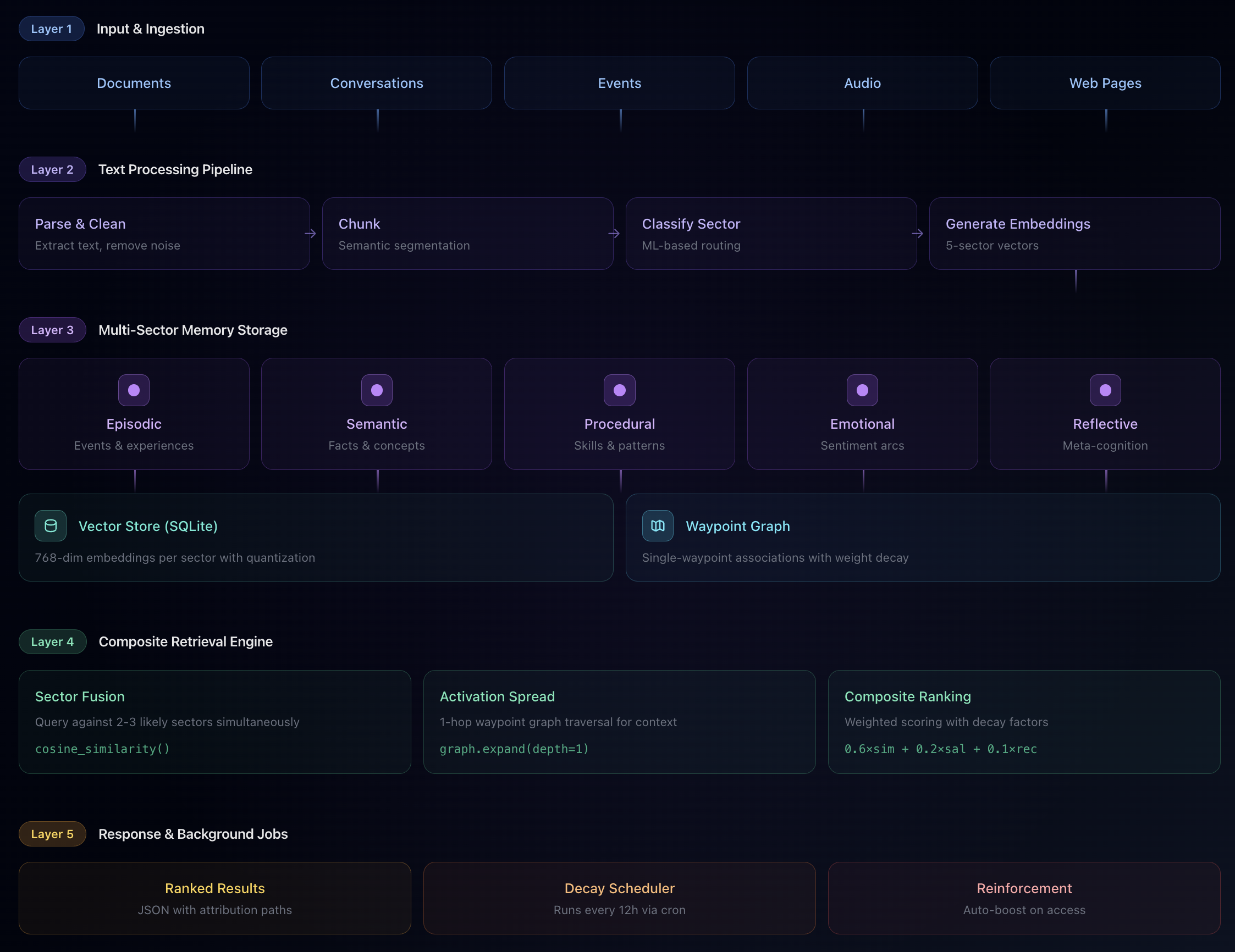
Task: Click the Composite Ranking formula text
Action: click(x=940, y=749)
